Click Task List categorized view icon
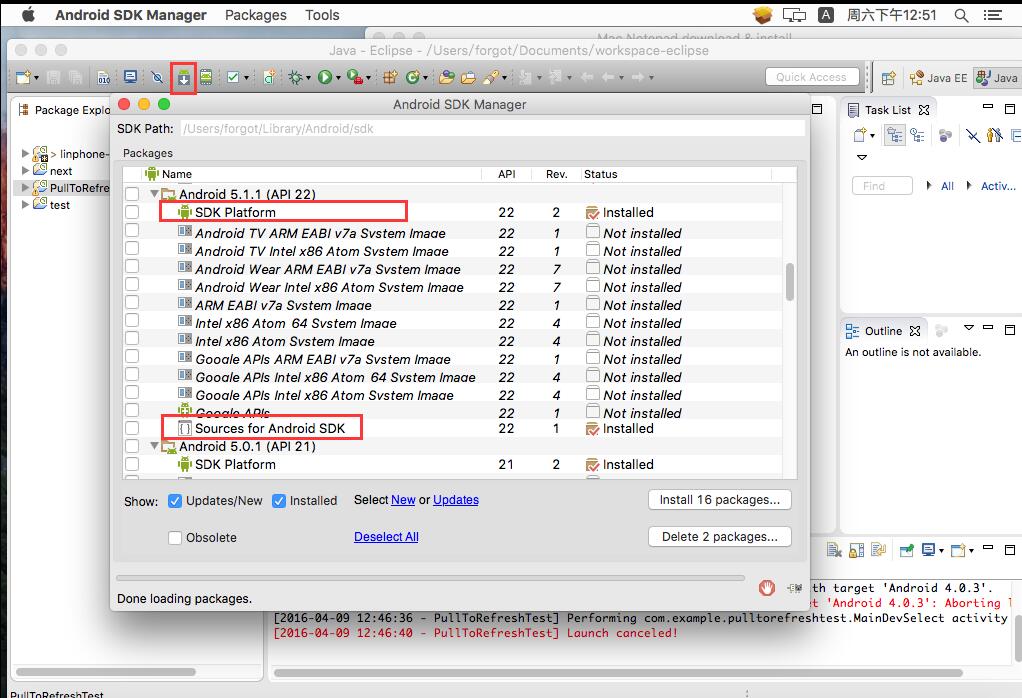This screenshot has height=698, width=1022. click(895, 135)
